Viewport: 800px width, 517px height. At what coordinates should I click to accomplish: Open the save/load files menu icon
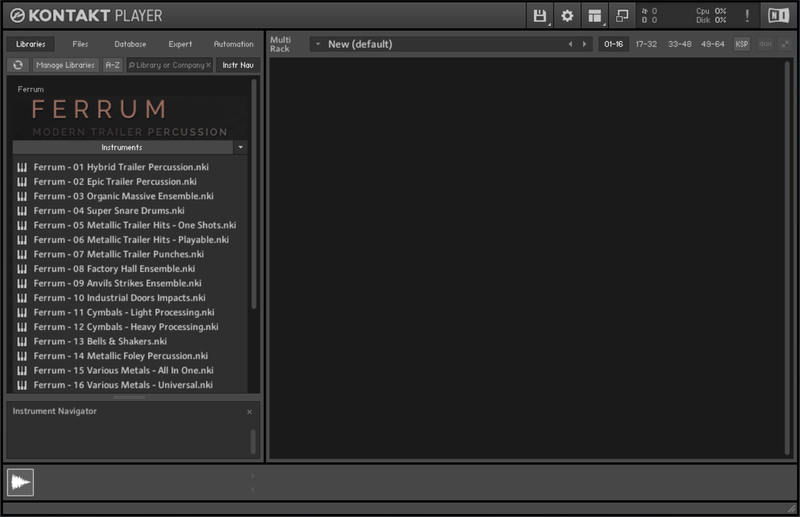pos(541,16)
